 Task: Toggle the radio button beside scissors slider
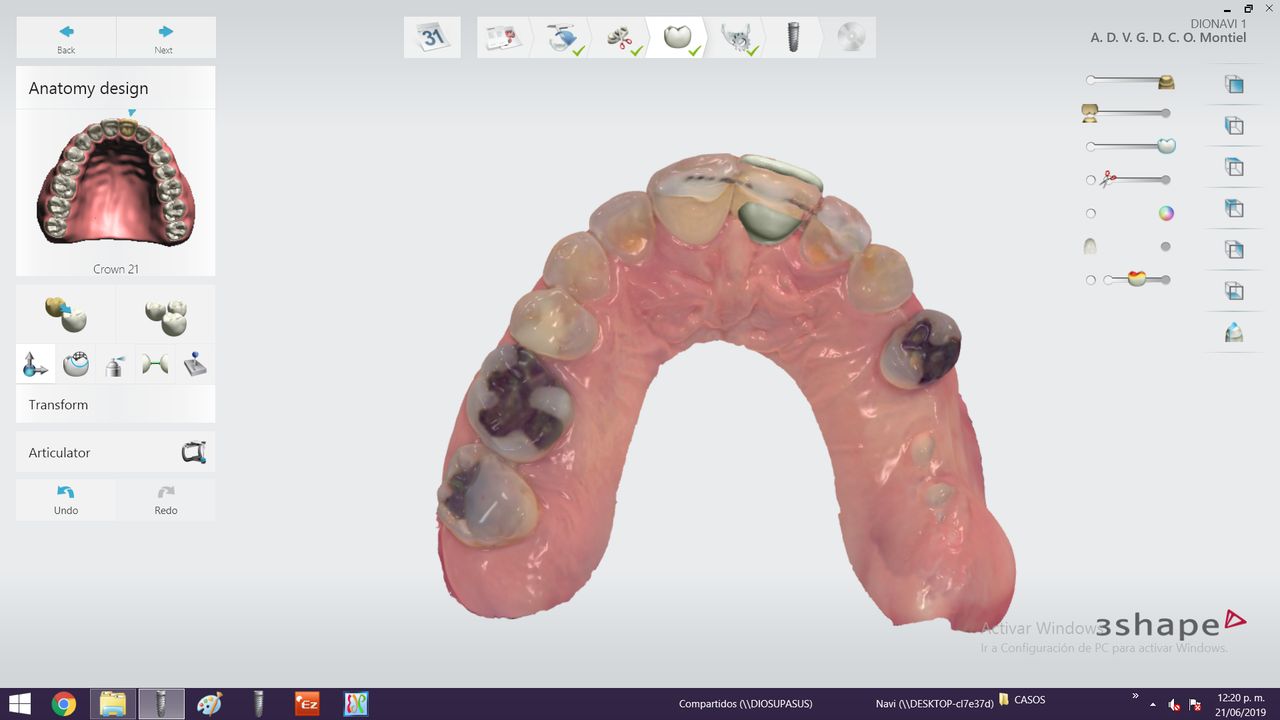pyautogui.click(x=1091, y=180)
